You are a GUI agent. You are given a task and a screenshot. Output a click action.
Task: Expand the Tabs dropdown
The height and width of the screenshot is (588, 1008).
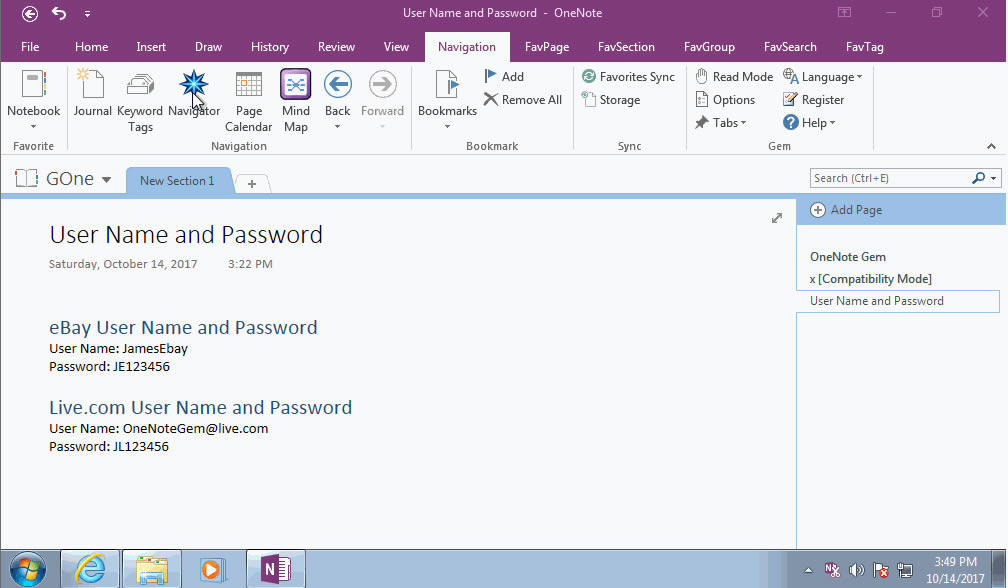pos(722,123)
